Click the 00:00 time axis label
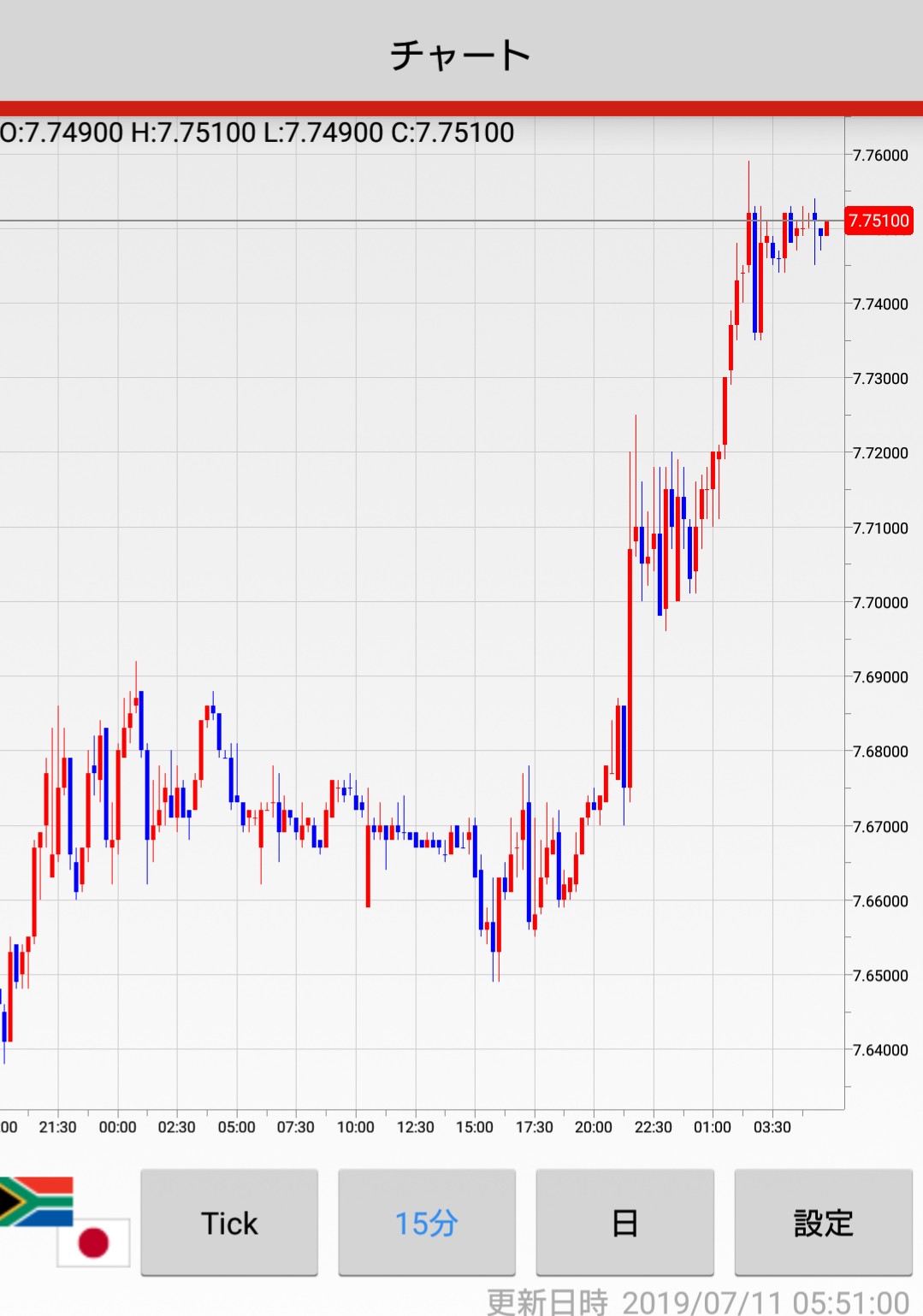This screenshot has width=923, height=1316. [117, 1127]
